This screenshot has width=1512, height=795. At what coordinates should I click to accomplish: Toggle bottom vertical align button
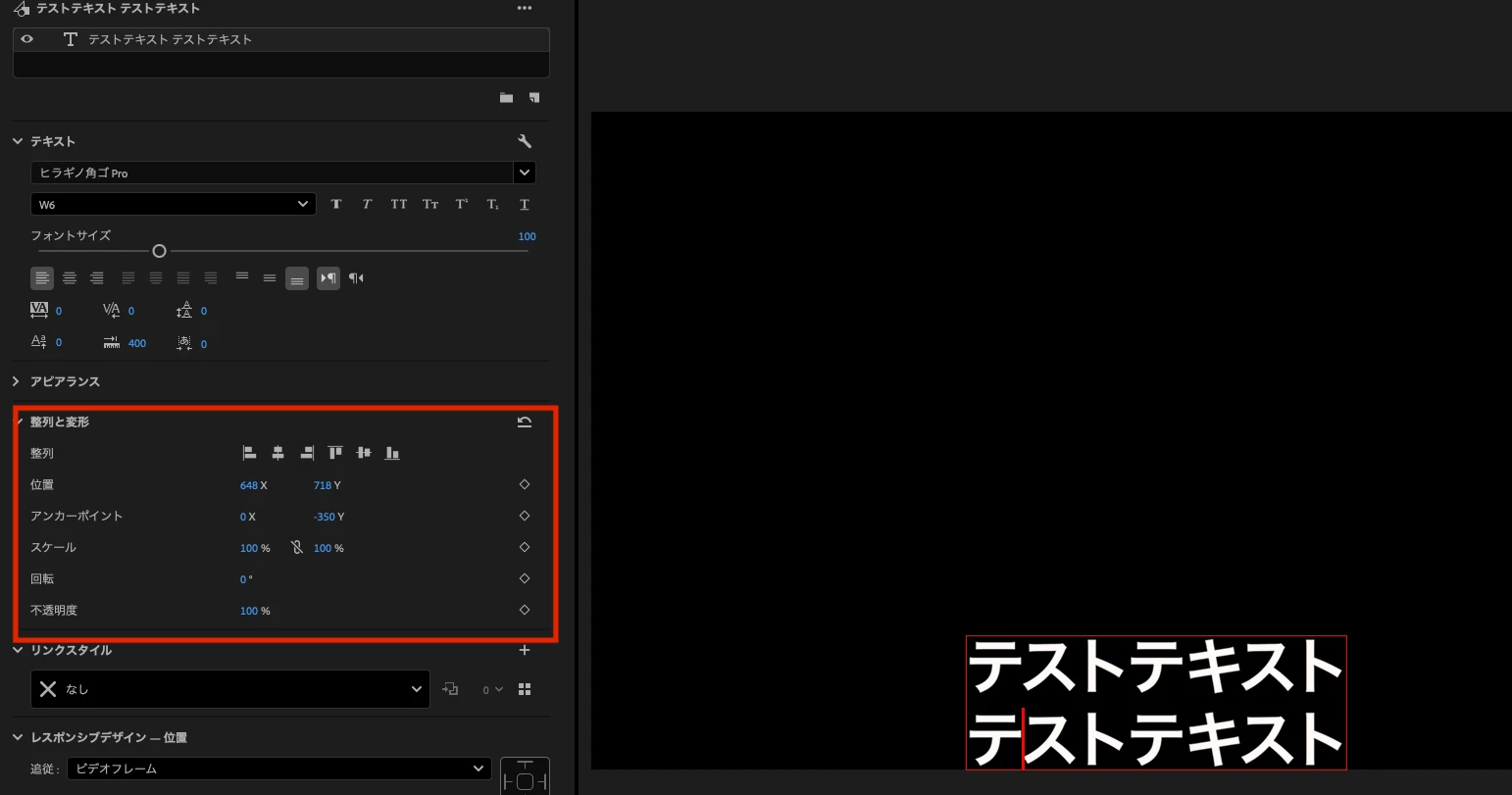coord(297,279)
